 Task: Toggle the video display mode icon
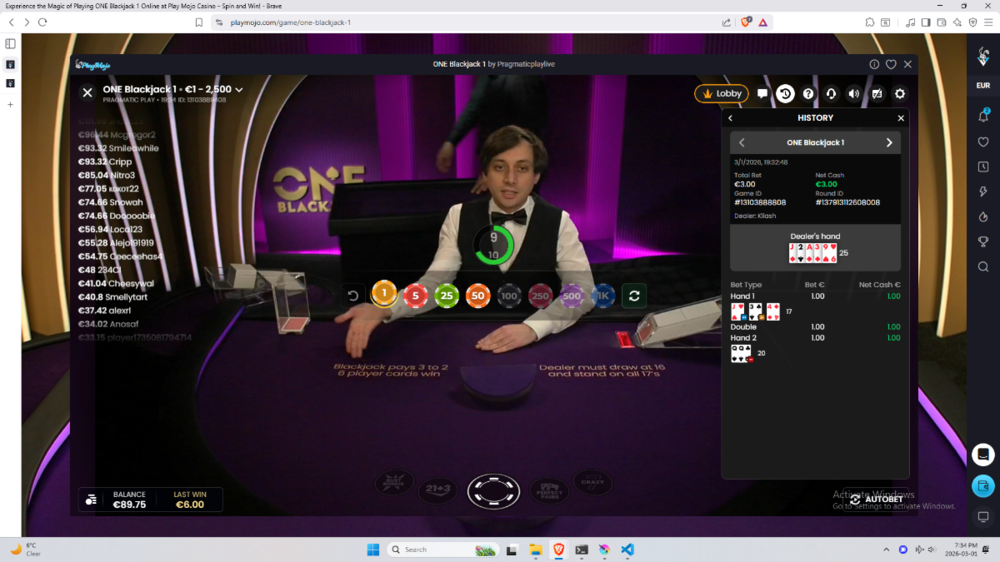pos(877,94)
